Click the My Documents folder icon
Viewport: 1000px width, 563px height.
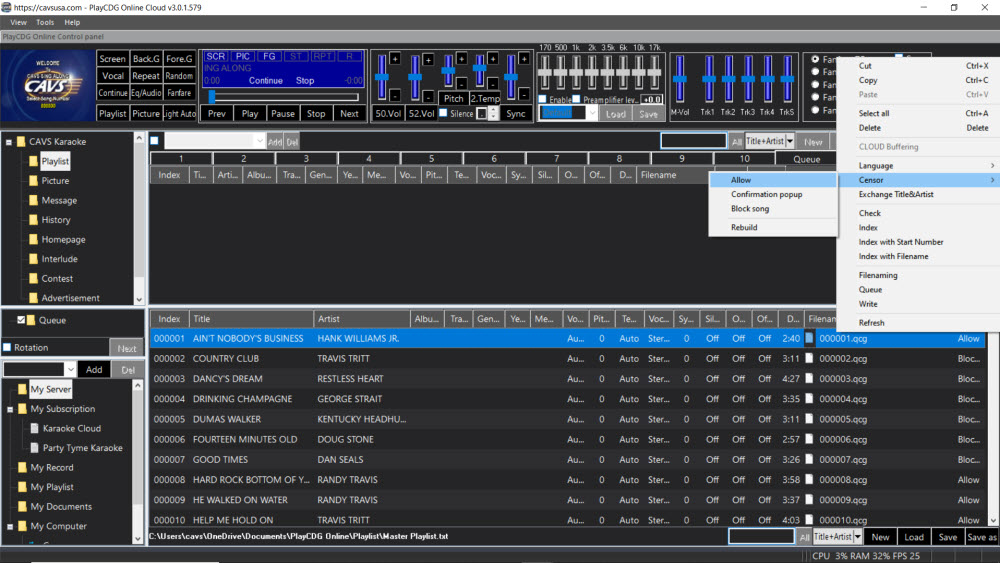pyautogui.click(x=22, y=506)
